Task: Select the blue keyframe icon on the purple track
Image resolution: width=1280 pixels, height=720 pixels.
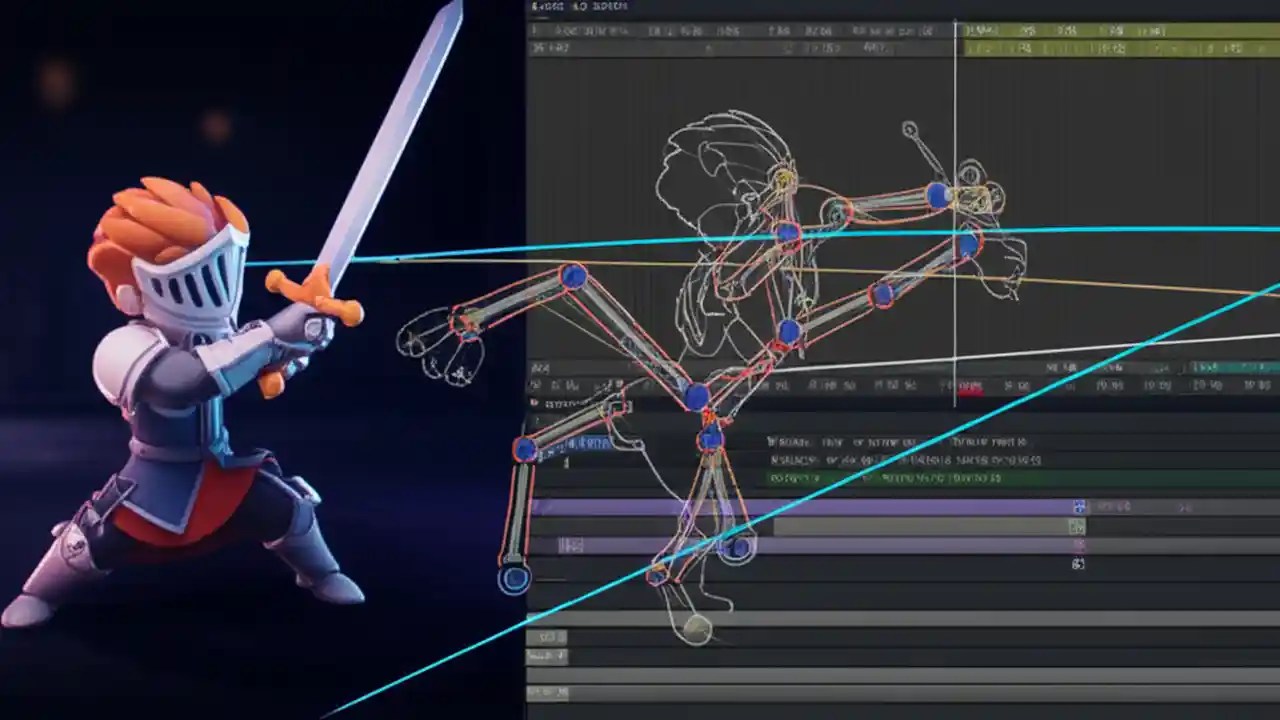Action: click(x=1079, y=505)
